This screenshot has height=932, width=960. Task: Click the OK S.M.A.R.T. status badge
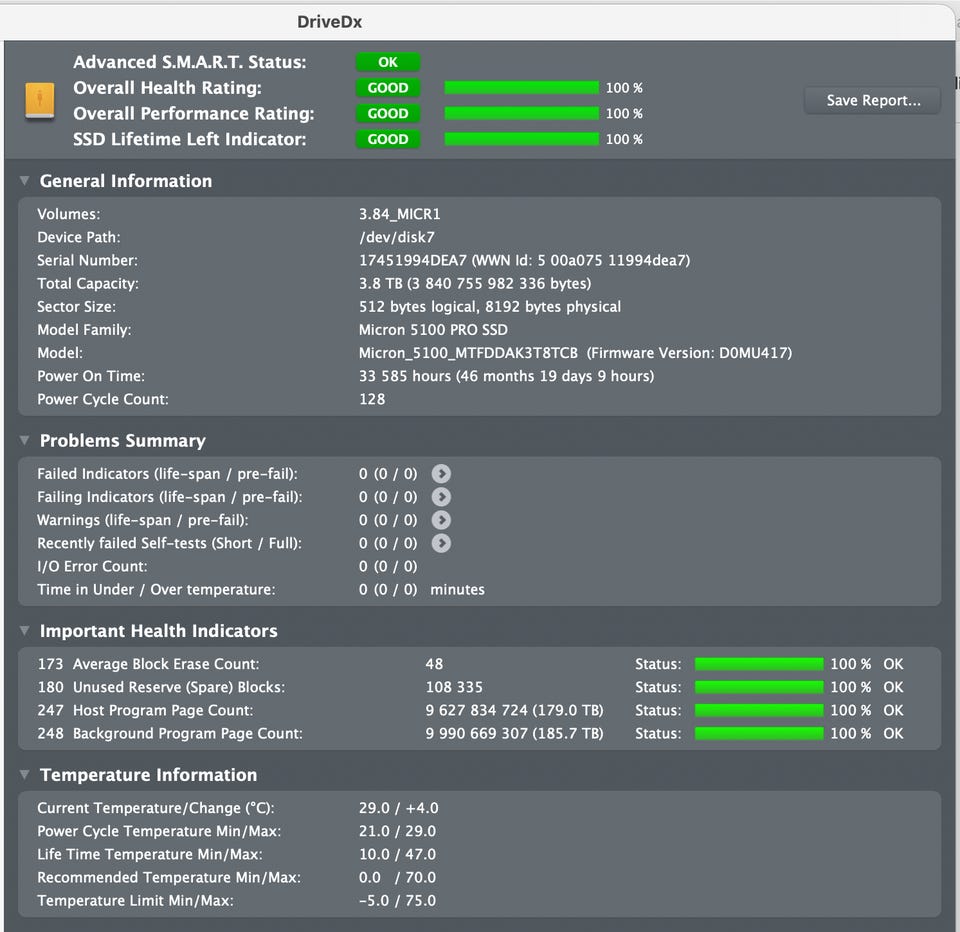click(388, 62)
